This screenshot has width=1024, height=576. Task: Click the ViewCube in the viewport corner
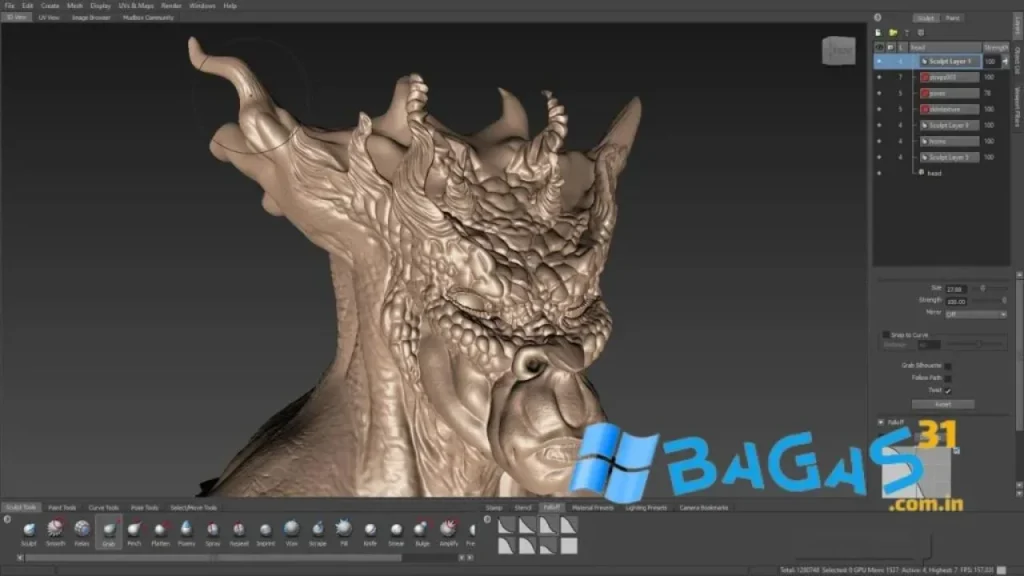(x=839, y=51)
